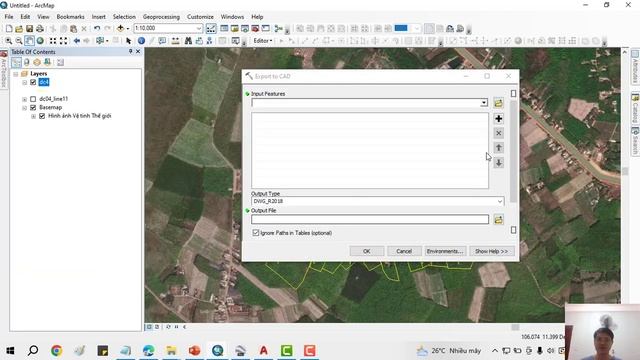640x360 pixels.
Task: Collapse the dc4 layer legend
Action: point(24,82)
